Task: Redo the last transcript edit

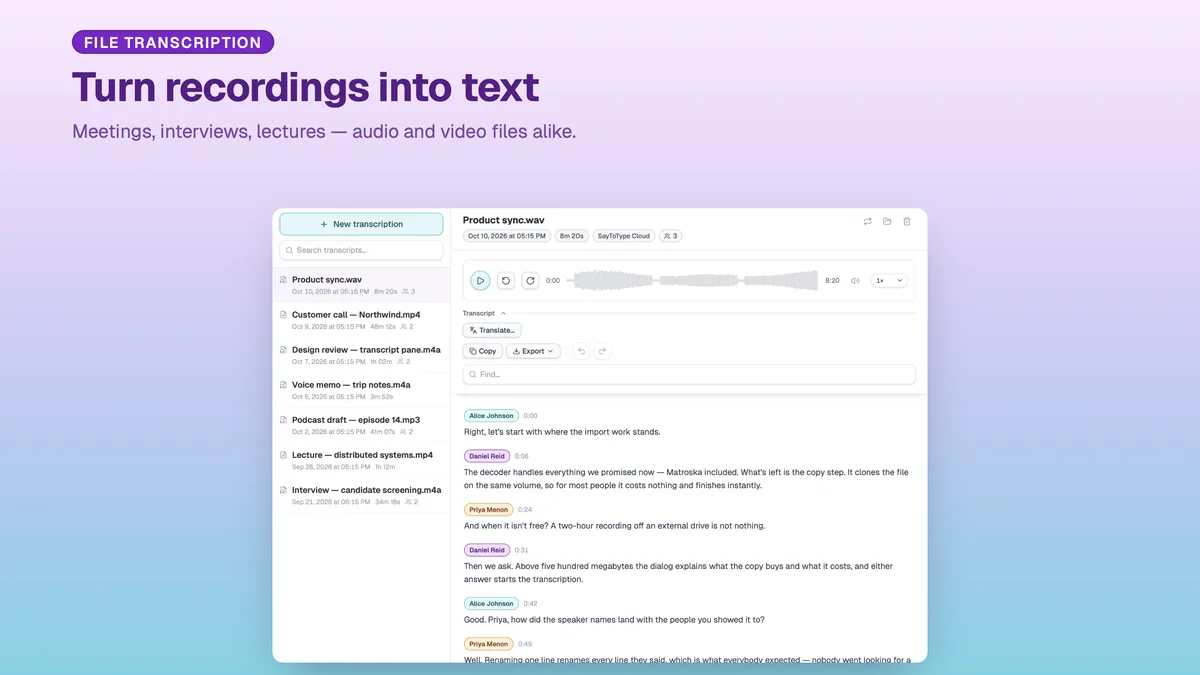Action: [602, 351]
